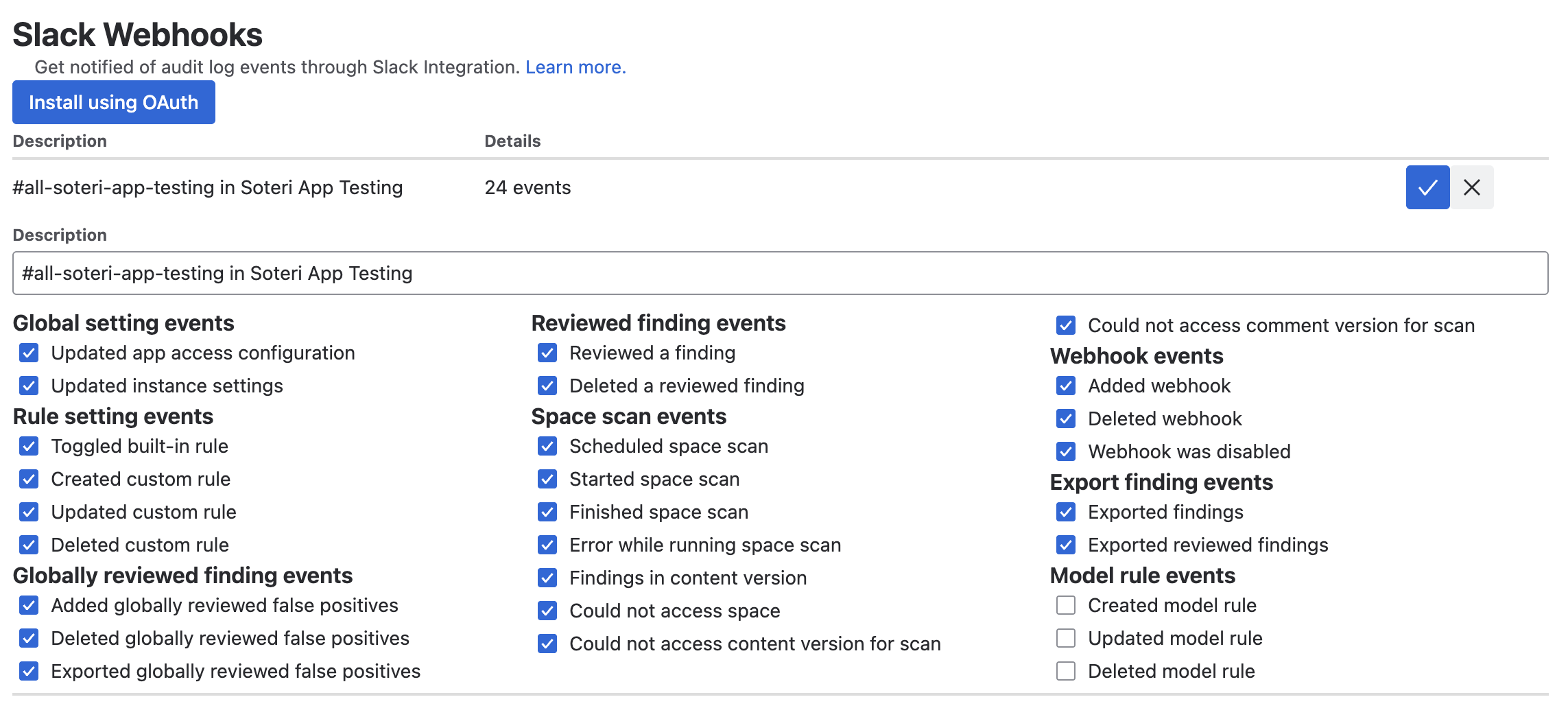1568x719 pixels.
Task: Click the Description text input field
Action: [780, 273]
